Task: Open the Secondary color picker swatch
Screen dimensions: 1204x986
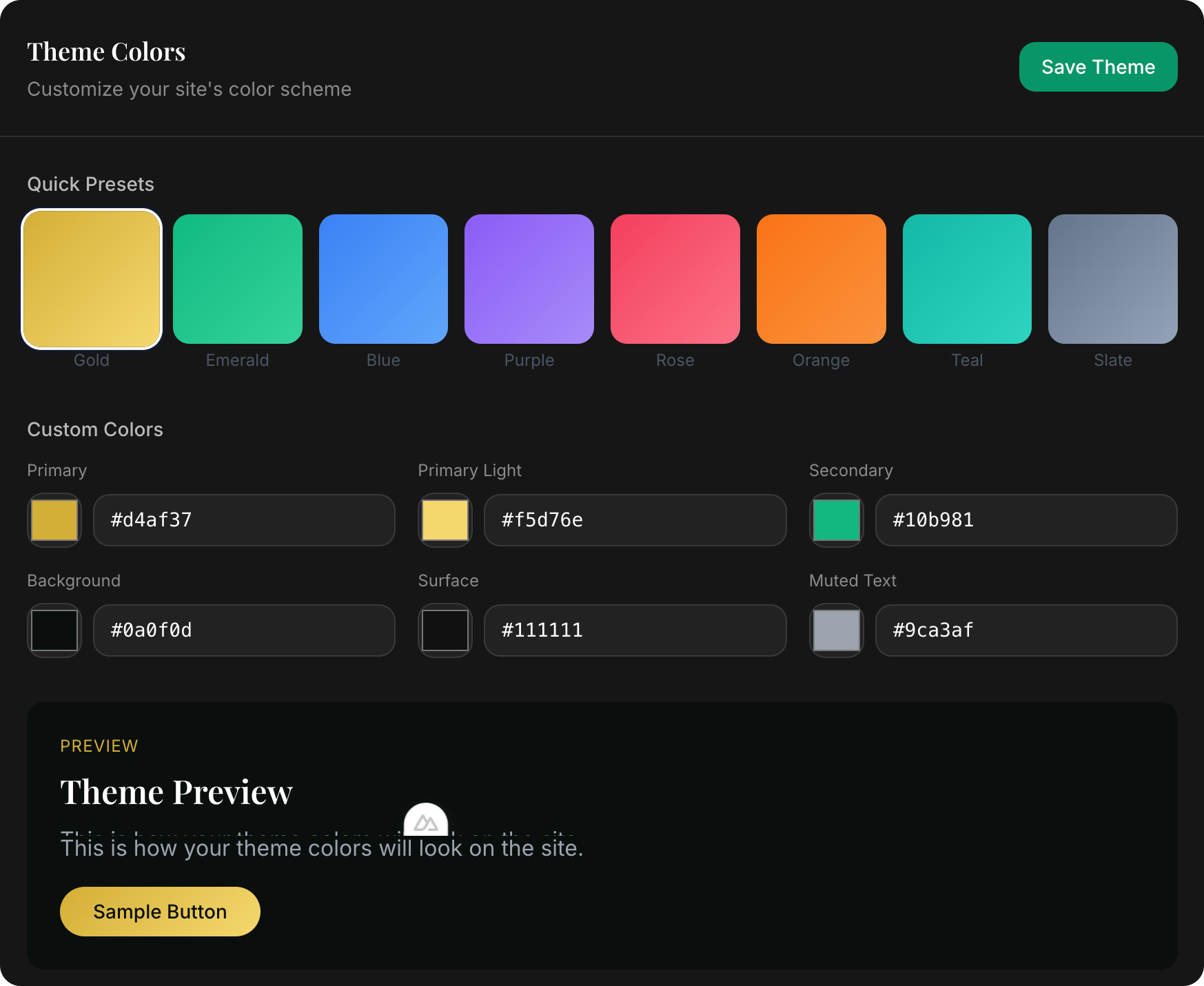Action: point(837,520)
